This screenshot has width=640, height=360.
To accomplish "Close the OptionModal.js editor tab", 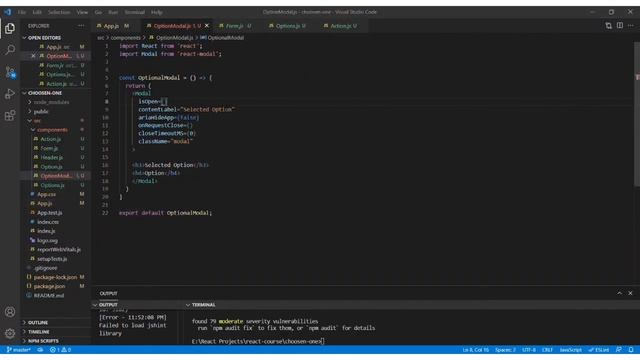I will (207, 26).
